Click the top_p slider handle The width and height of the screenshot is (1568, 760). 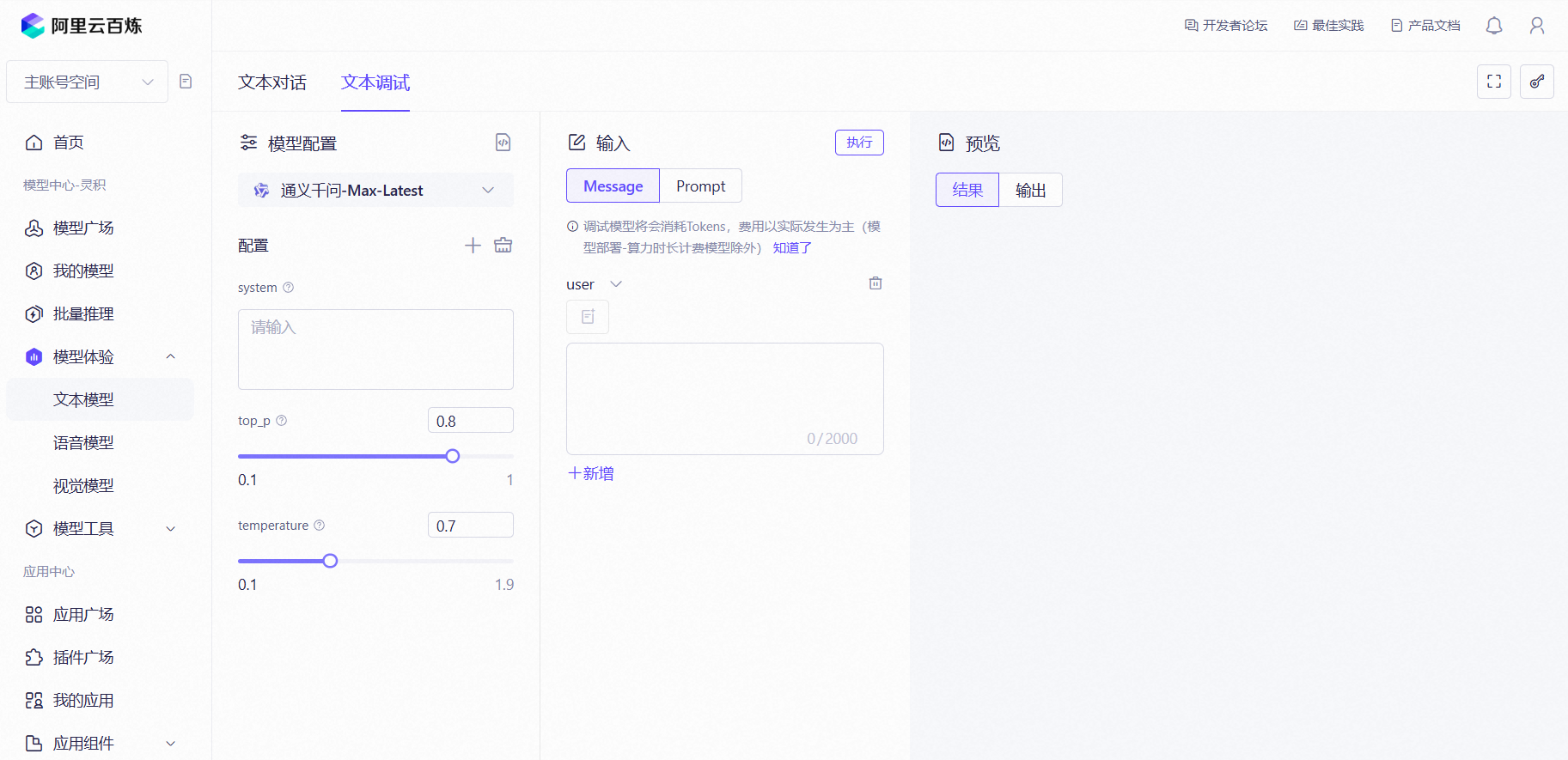453,456
